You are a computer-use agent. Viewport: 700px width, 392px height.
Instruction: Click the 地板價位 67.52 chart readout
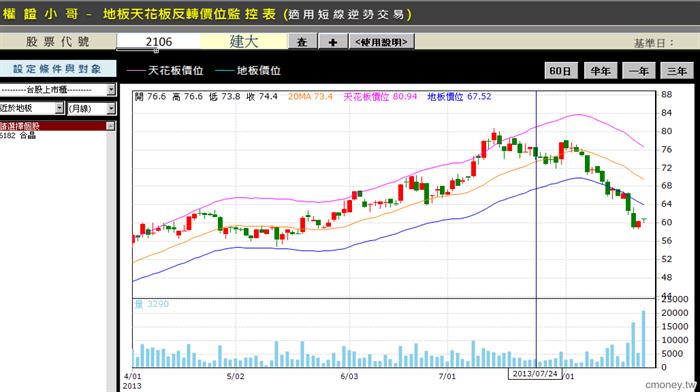pyautogui.click(x=459, y=96)
